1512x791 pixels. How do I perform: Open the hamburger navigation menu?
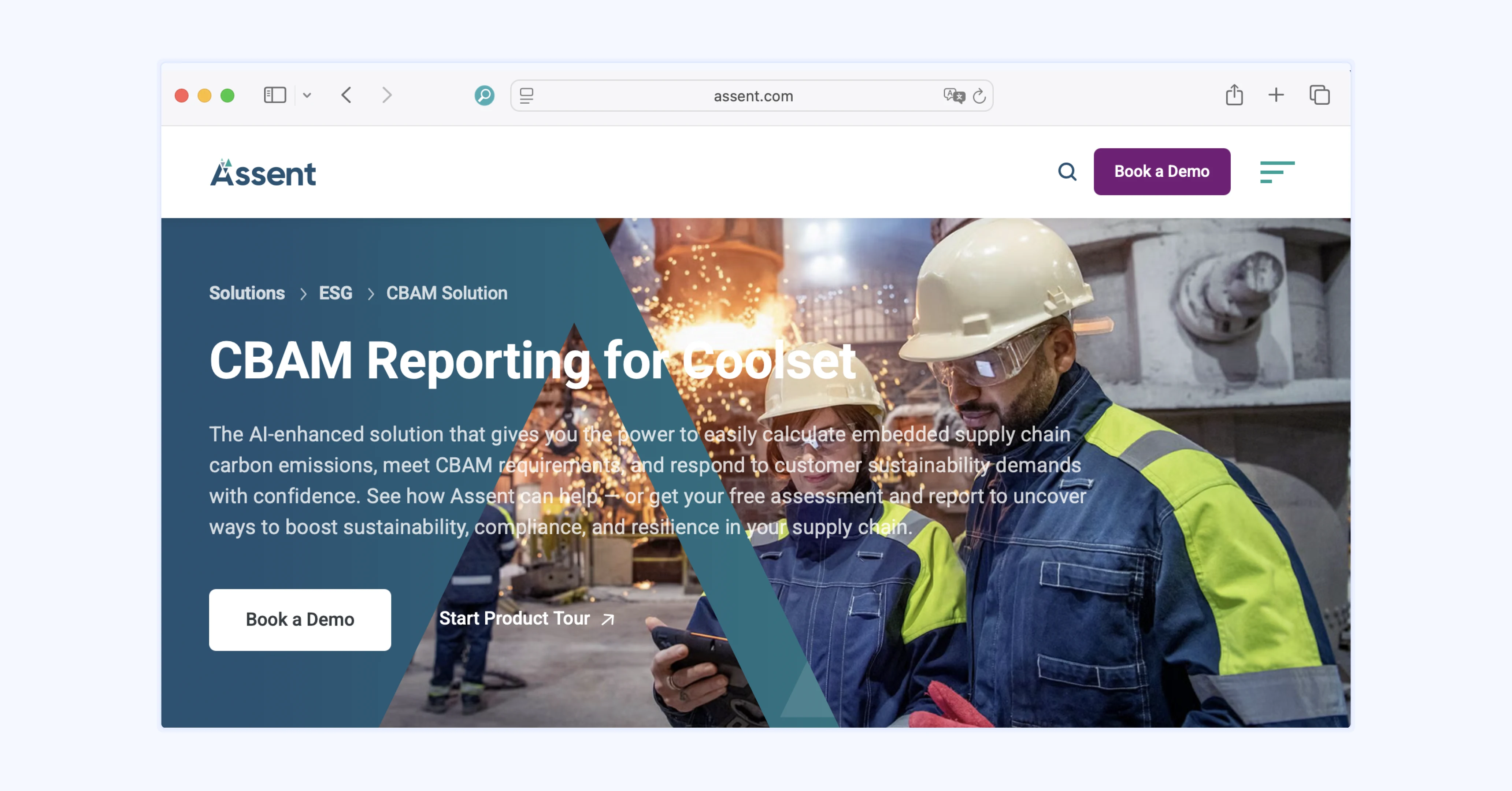coord(1276,172)
